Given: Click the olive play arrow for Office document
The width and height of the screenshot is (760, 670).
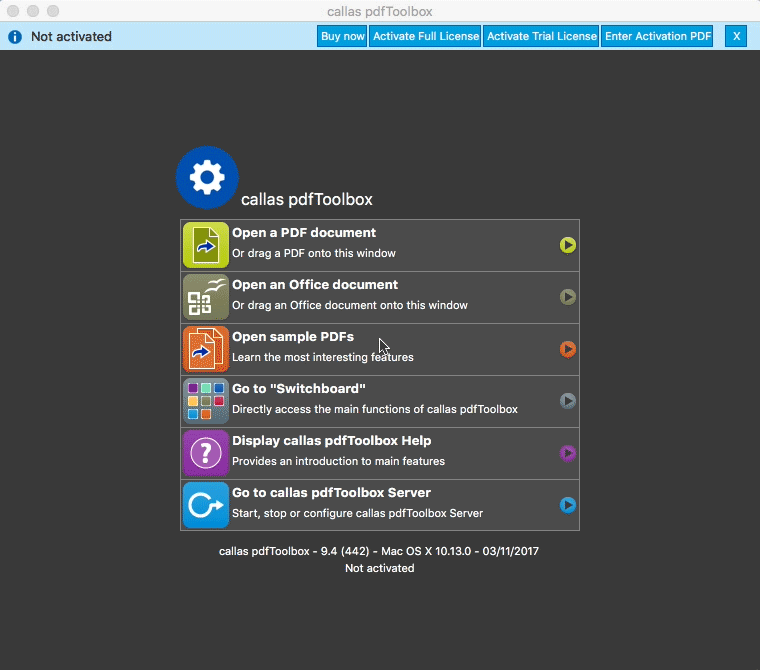Looking at the screenshot, I should [568, 297].
